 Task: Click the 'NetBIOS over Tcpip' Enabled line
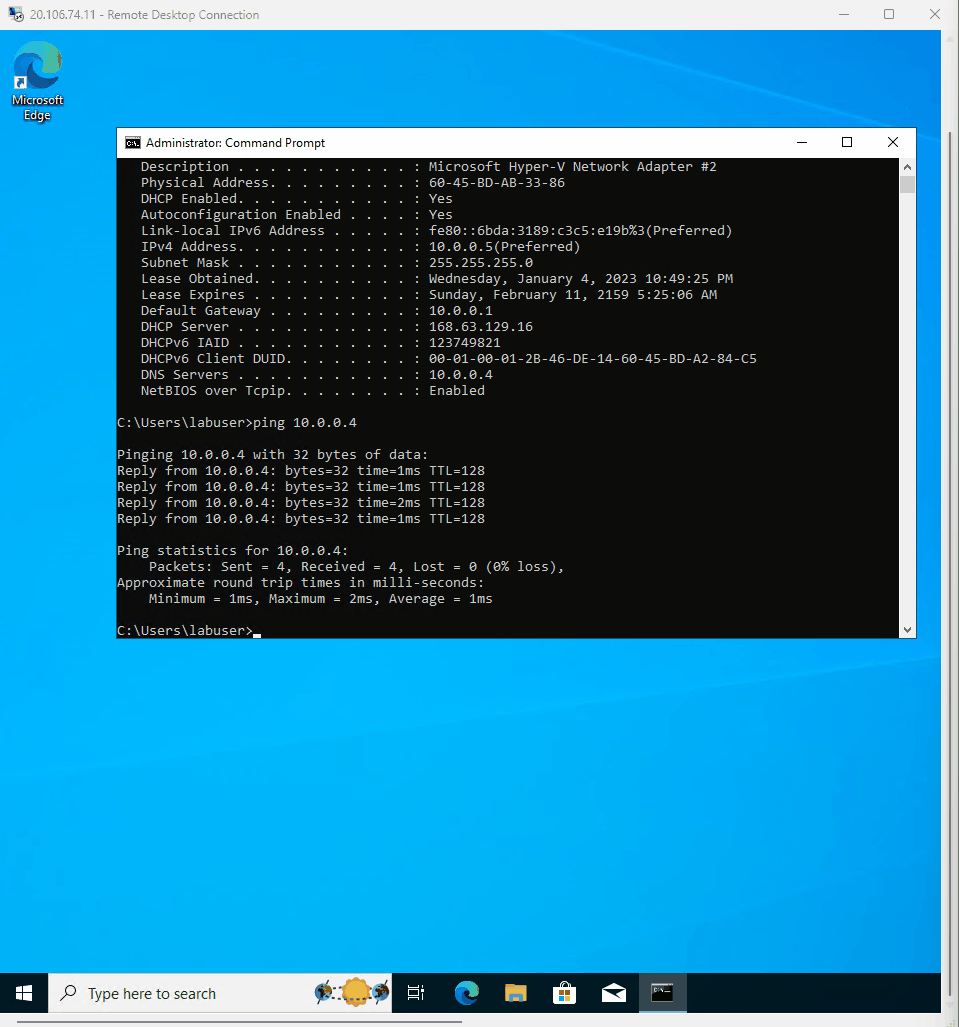[x=312, y=391]
